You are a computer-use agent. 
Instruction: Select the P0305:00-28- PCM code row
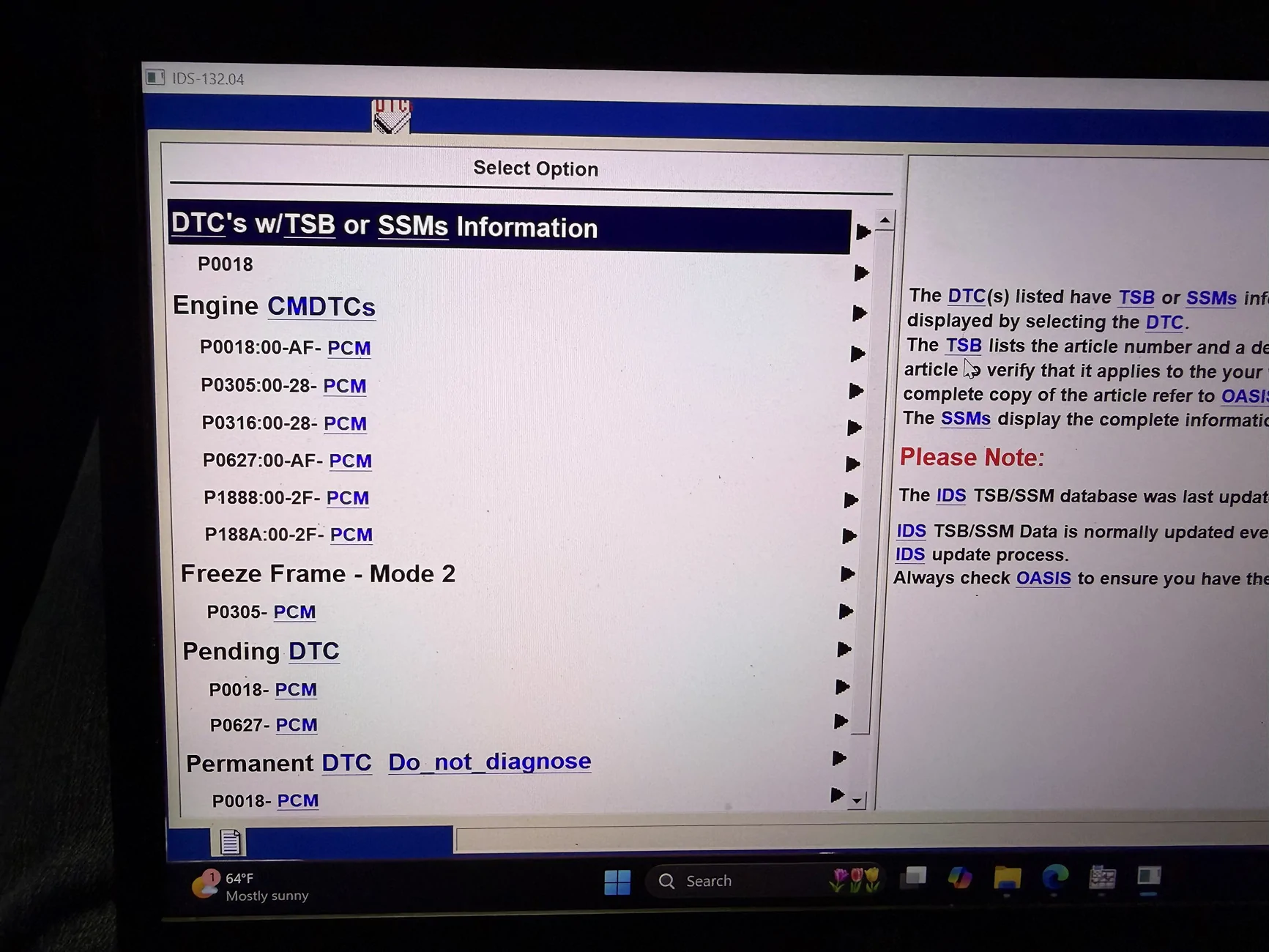[284, 385]
